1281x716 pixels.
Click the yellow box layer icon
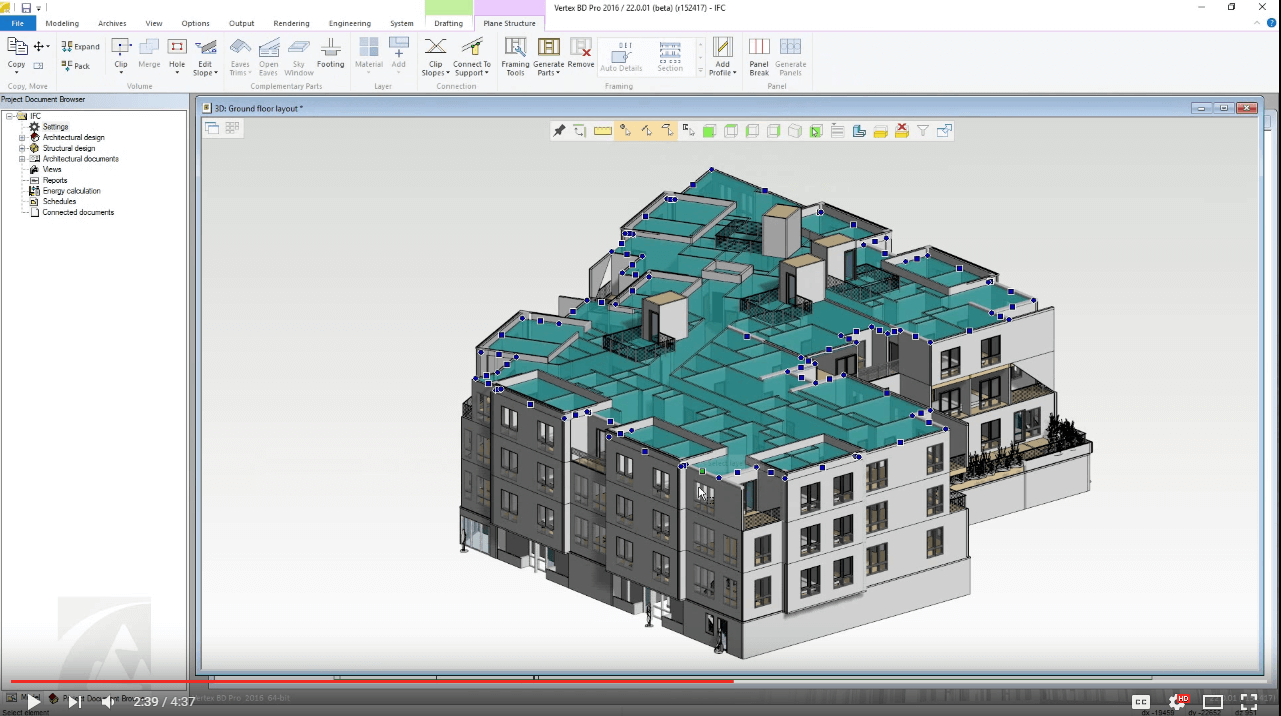(x=880, y=131)
